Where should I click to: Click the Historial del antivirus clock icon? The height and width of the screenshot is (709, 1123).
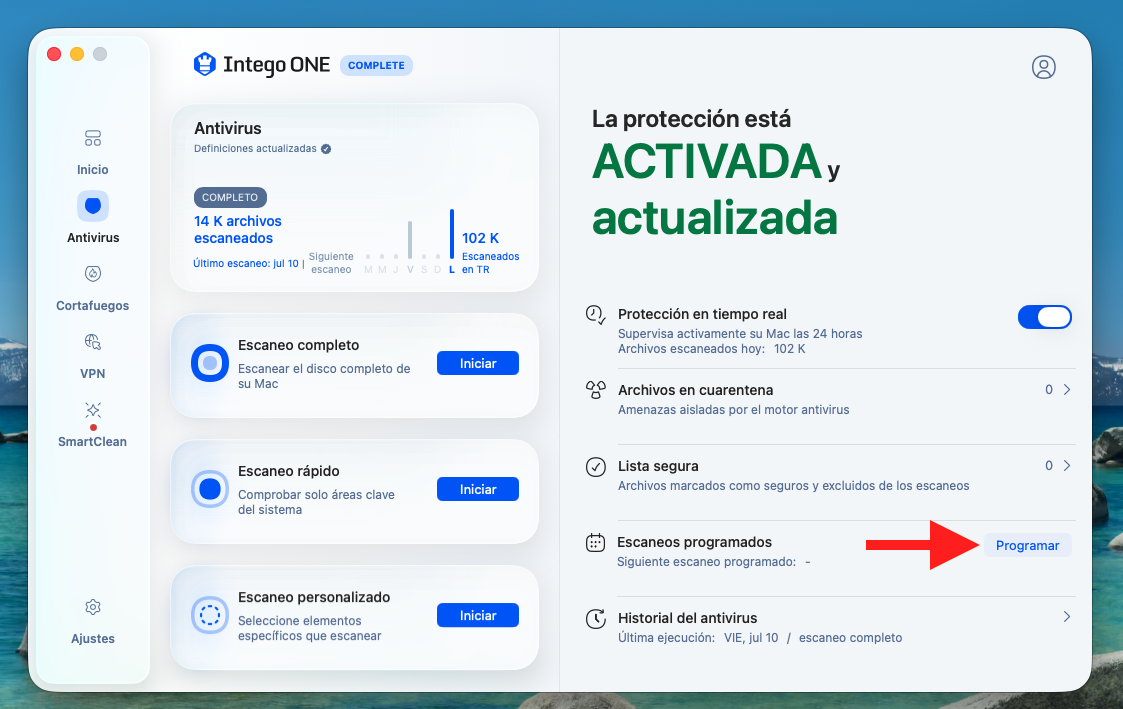coord(595,619)
